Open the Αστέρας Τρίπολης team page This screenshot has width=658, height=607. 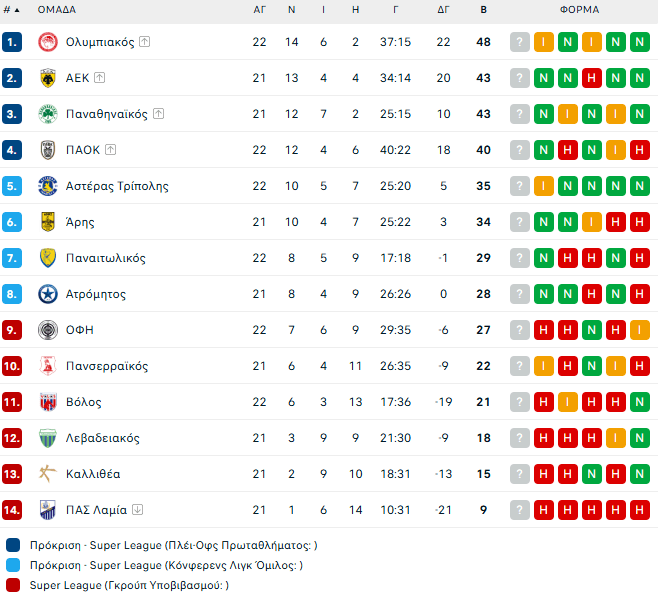(117, 186)
